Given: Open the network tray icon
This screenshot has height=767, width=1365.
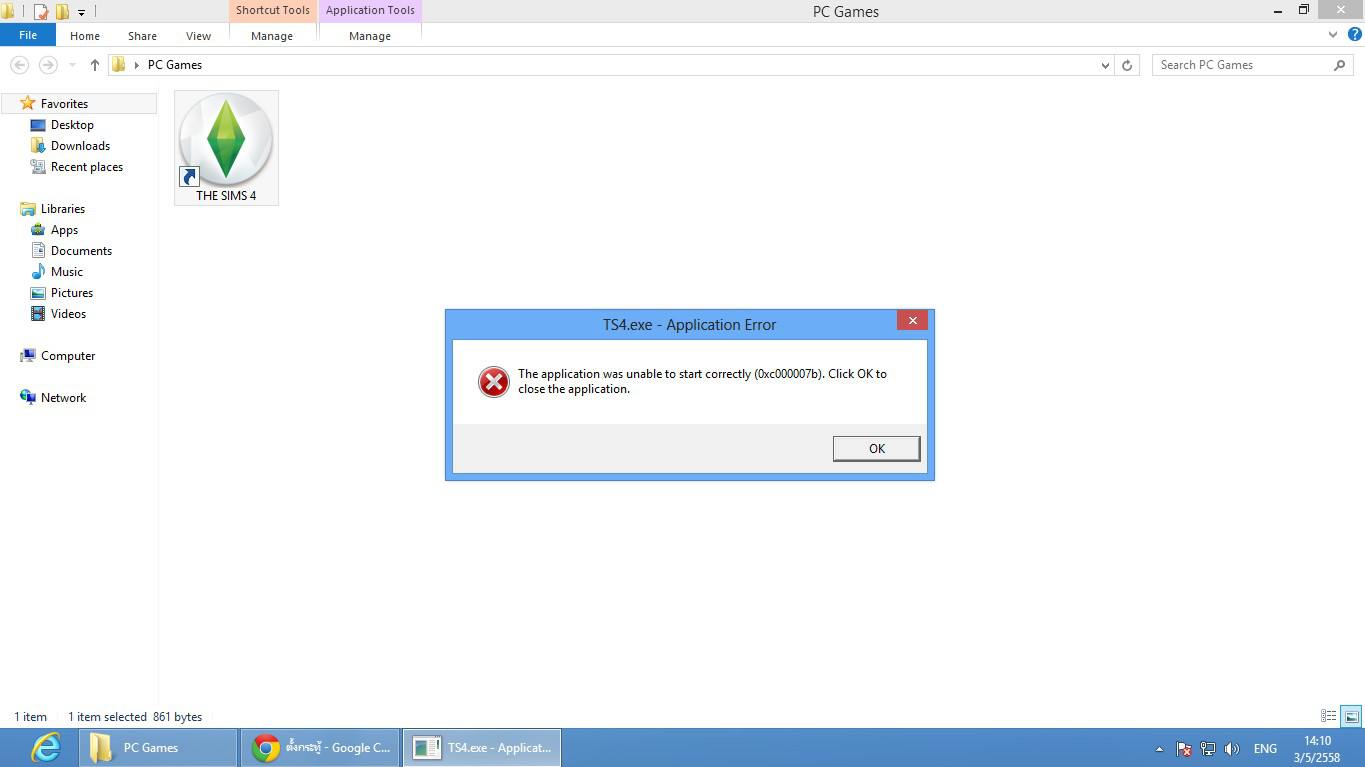Looking at the screenshot, I should tap(1208, 748).
